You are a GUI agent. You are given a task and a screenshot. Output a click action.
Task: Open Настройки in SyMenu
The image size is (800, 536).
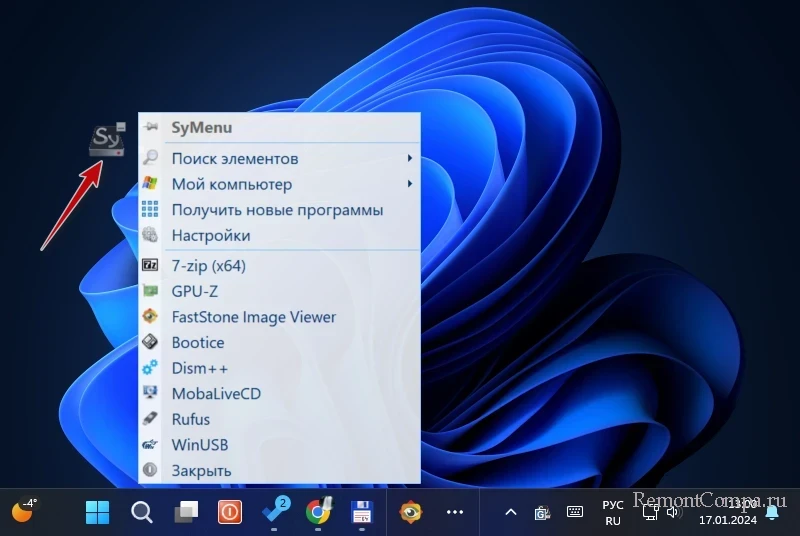tap(211, 236)
